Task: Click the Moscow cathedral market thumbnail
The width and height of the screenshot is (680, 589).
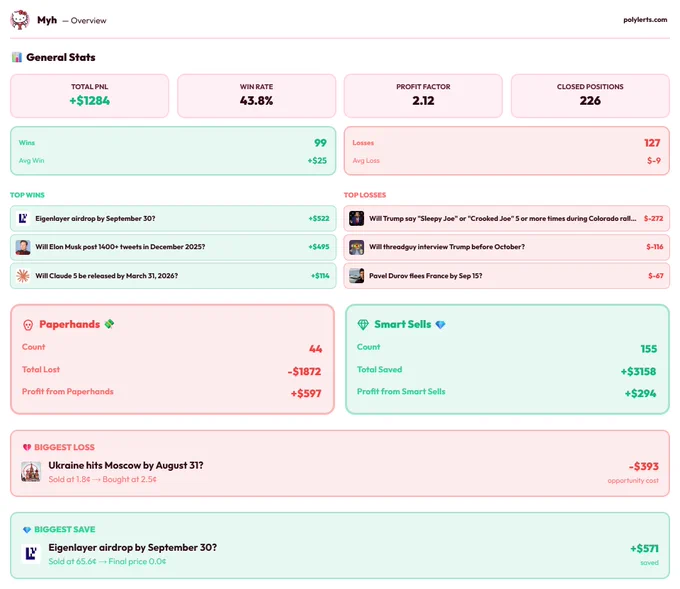Action: coord(31,472)
